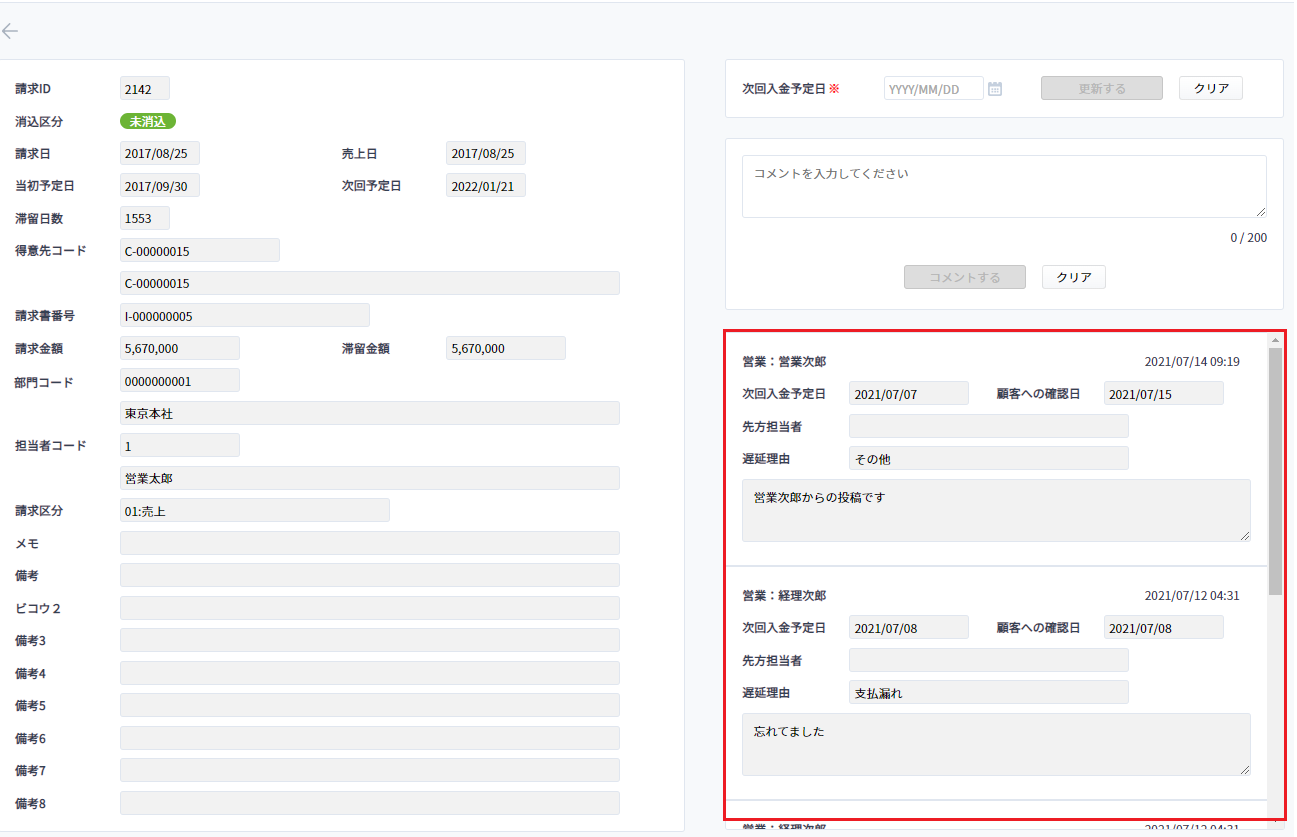Click the 更新する button
Viewport: 1297px width, 837px height.
[1102, 88]
